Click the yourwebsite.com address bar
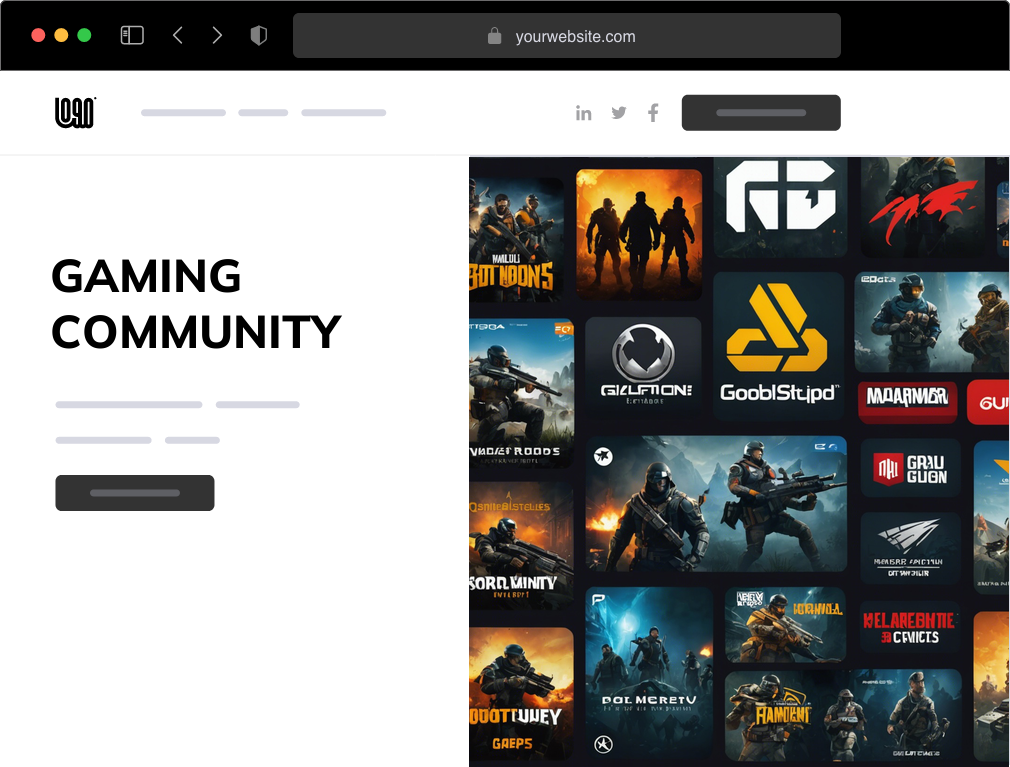The width and height of the screenshot is (1010, 767). (x=575, y=36)
